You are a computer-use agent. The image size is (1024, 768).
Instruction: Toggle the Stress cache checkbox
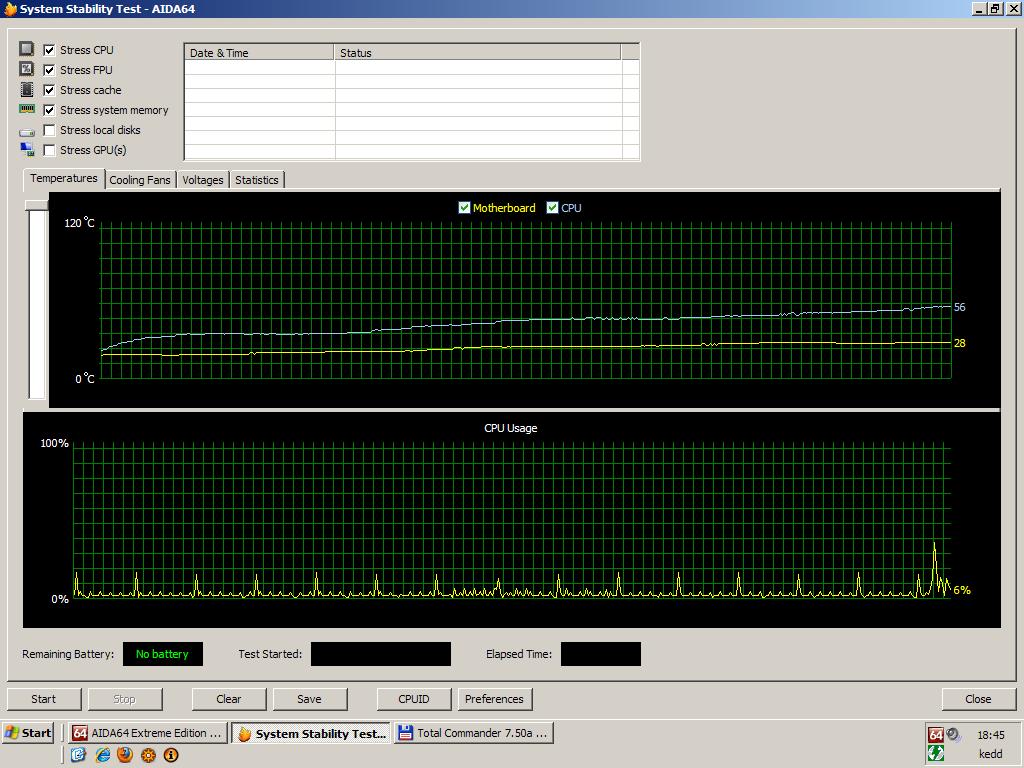click(49, 89)
